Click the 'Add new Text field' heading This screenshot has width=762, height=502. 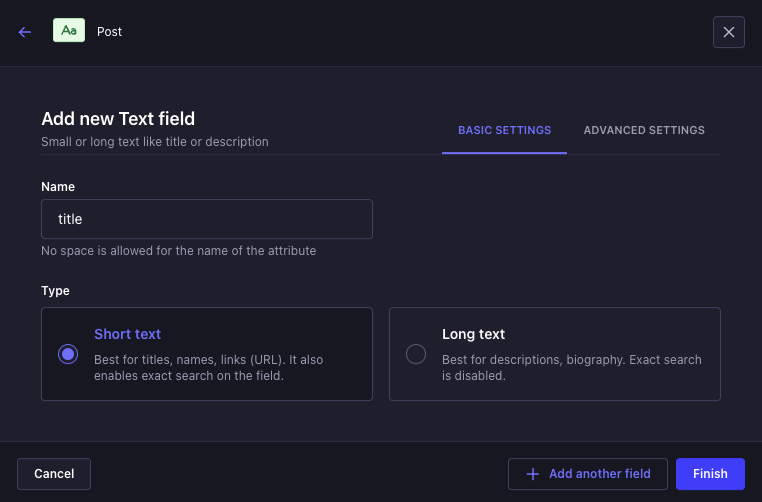pyautogui.click(x=118, y=120)
